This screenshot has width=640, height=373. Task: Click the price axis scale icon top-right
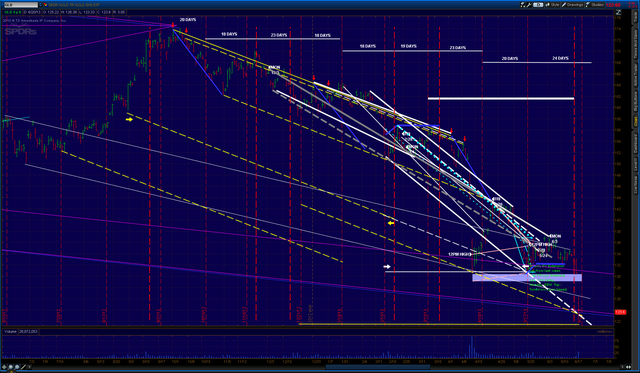pos(618,12)
